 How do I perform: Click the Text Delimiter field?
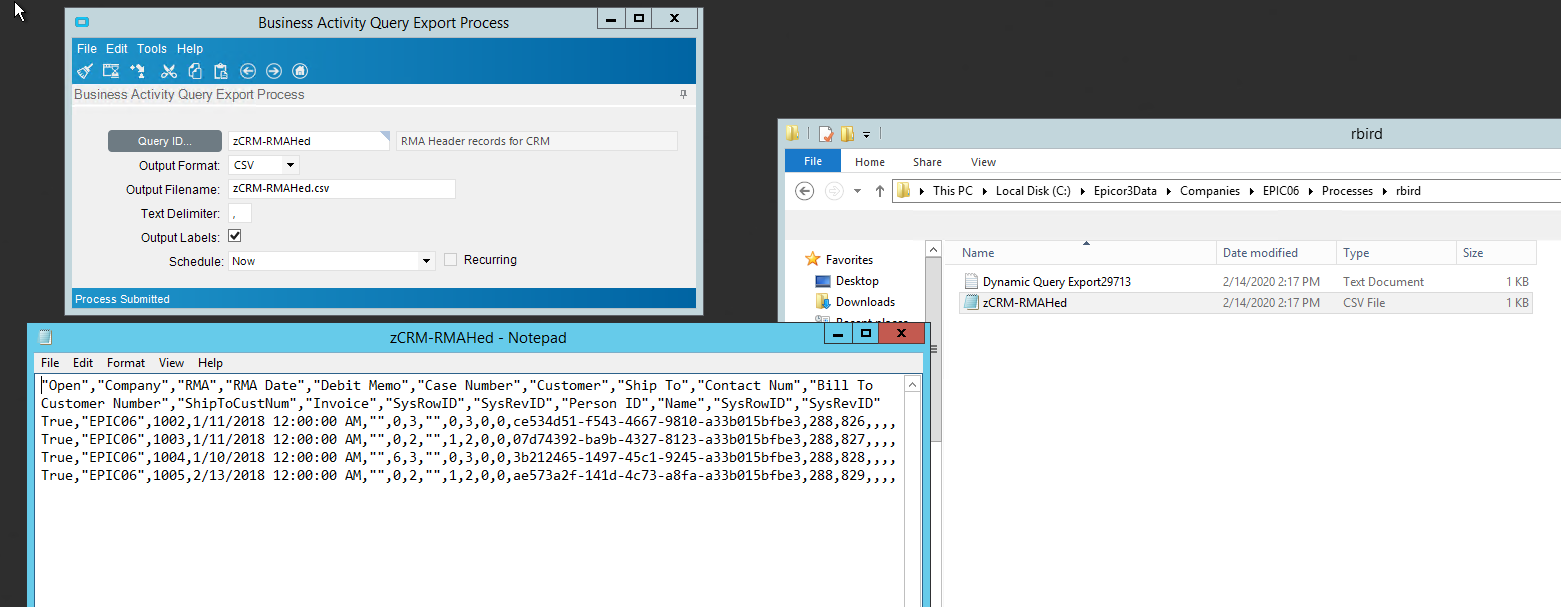tap(240, 213)
